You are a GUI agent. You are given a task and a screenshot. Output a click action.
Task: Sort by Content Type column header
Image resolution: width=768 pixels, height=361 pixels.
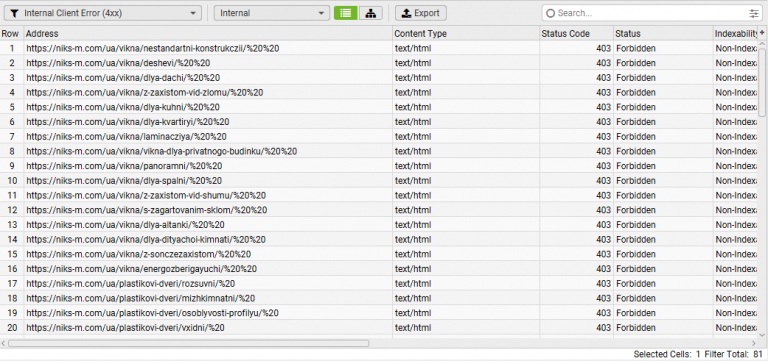coord(466,33)
